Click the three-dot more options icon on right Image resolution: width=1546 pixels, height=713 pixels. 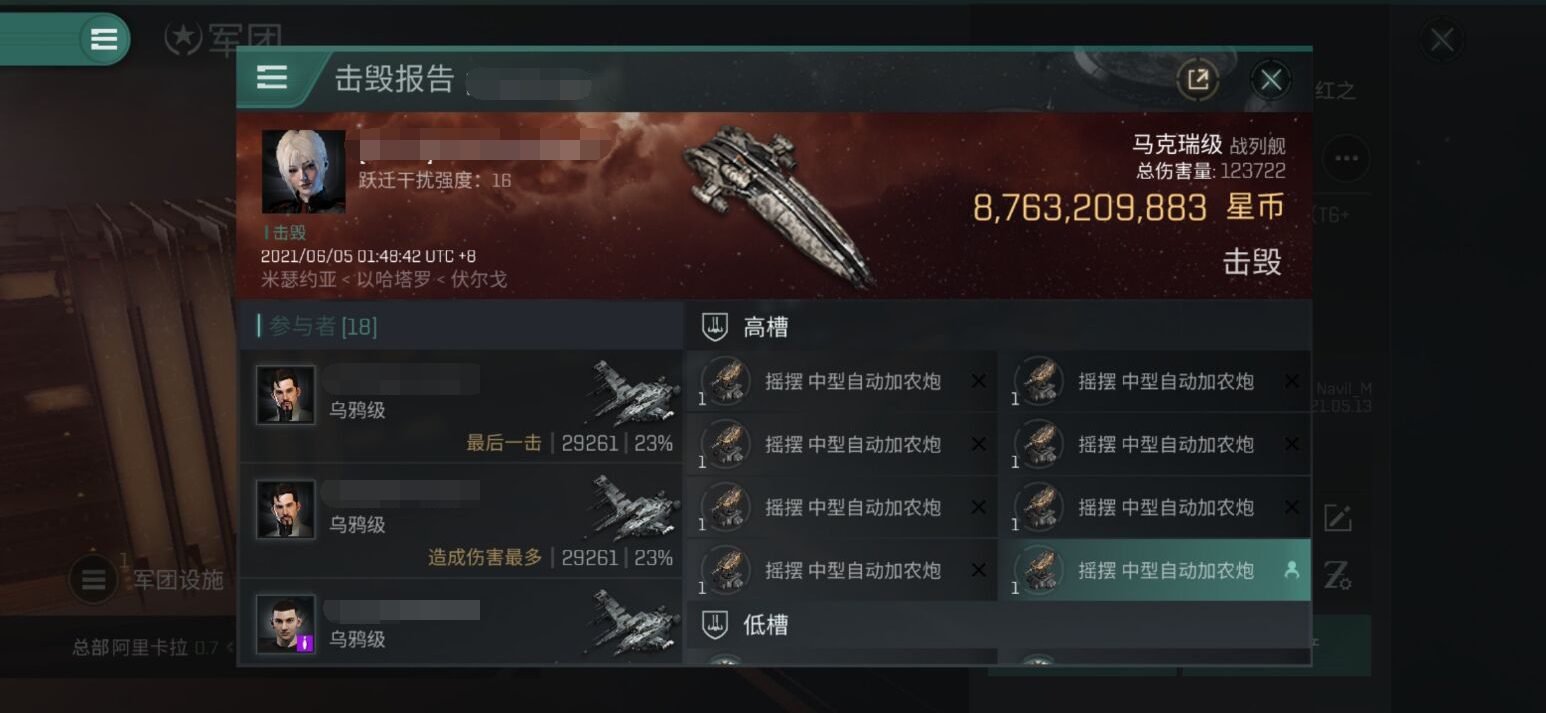(x=1346, y=158)
